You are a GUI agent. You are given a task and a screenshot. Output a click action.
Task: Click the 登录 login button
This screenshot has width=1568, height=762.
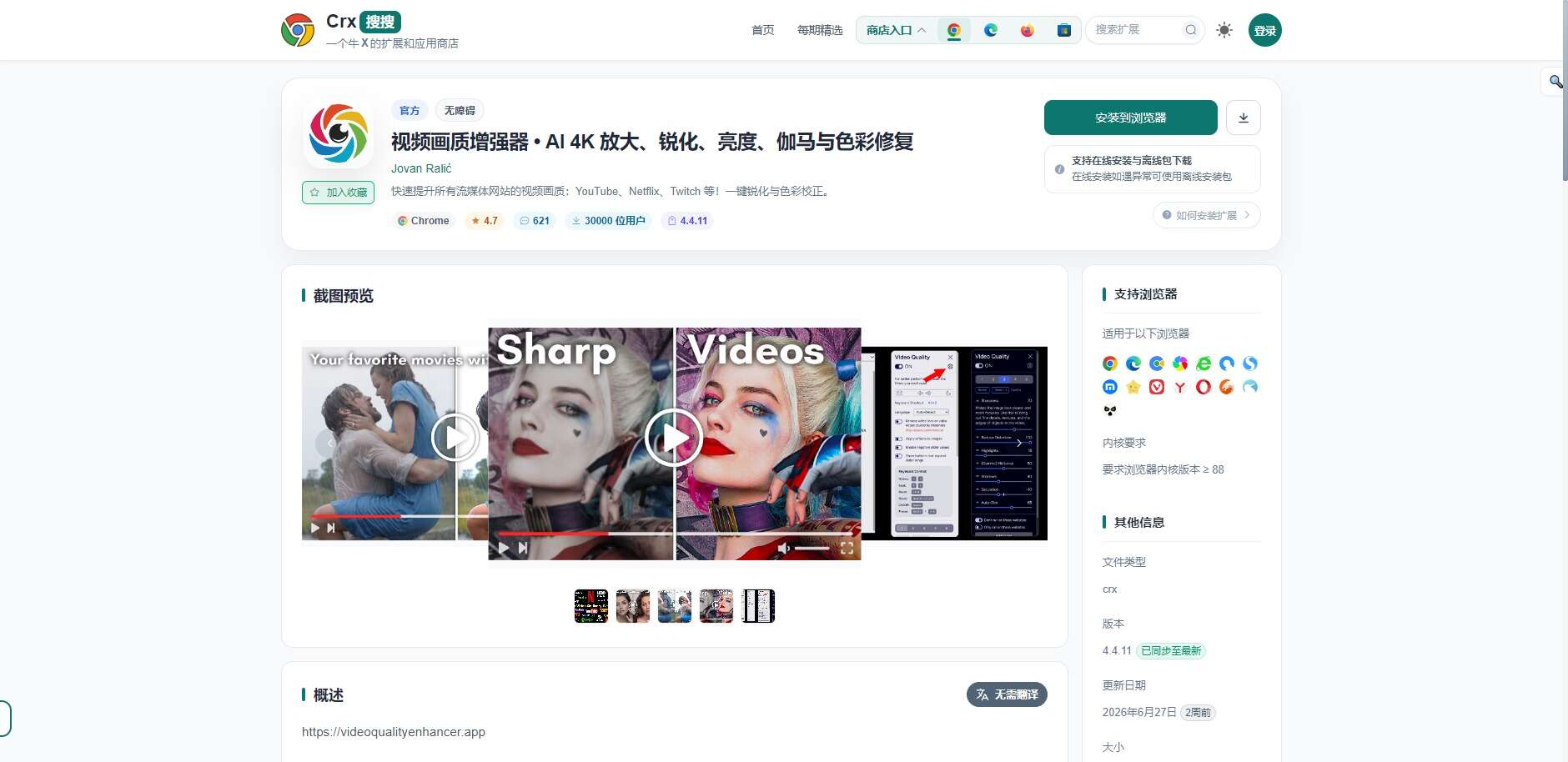[1265, 30]
